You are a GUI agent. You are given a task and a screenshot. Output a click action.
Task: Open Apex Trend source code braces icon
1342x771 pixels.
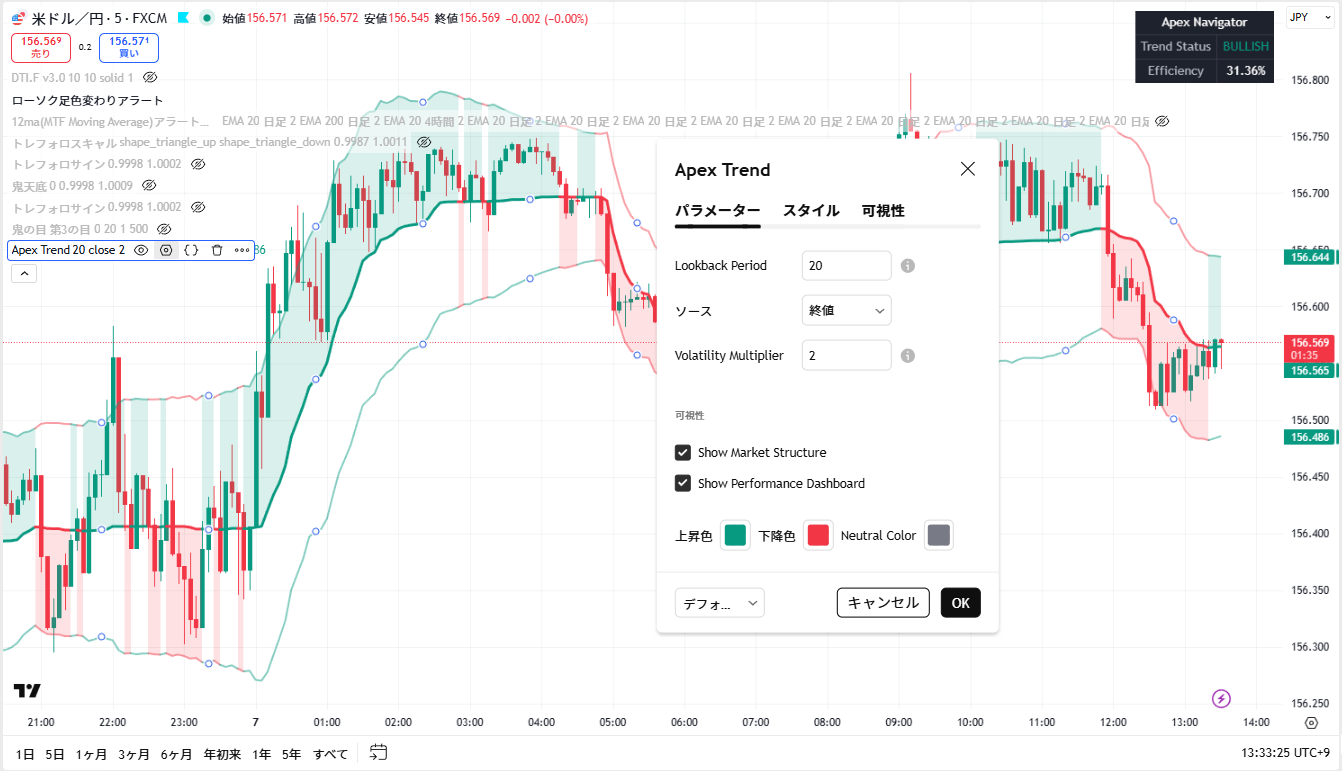click(191, 250)
